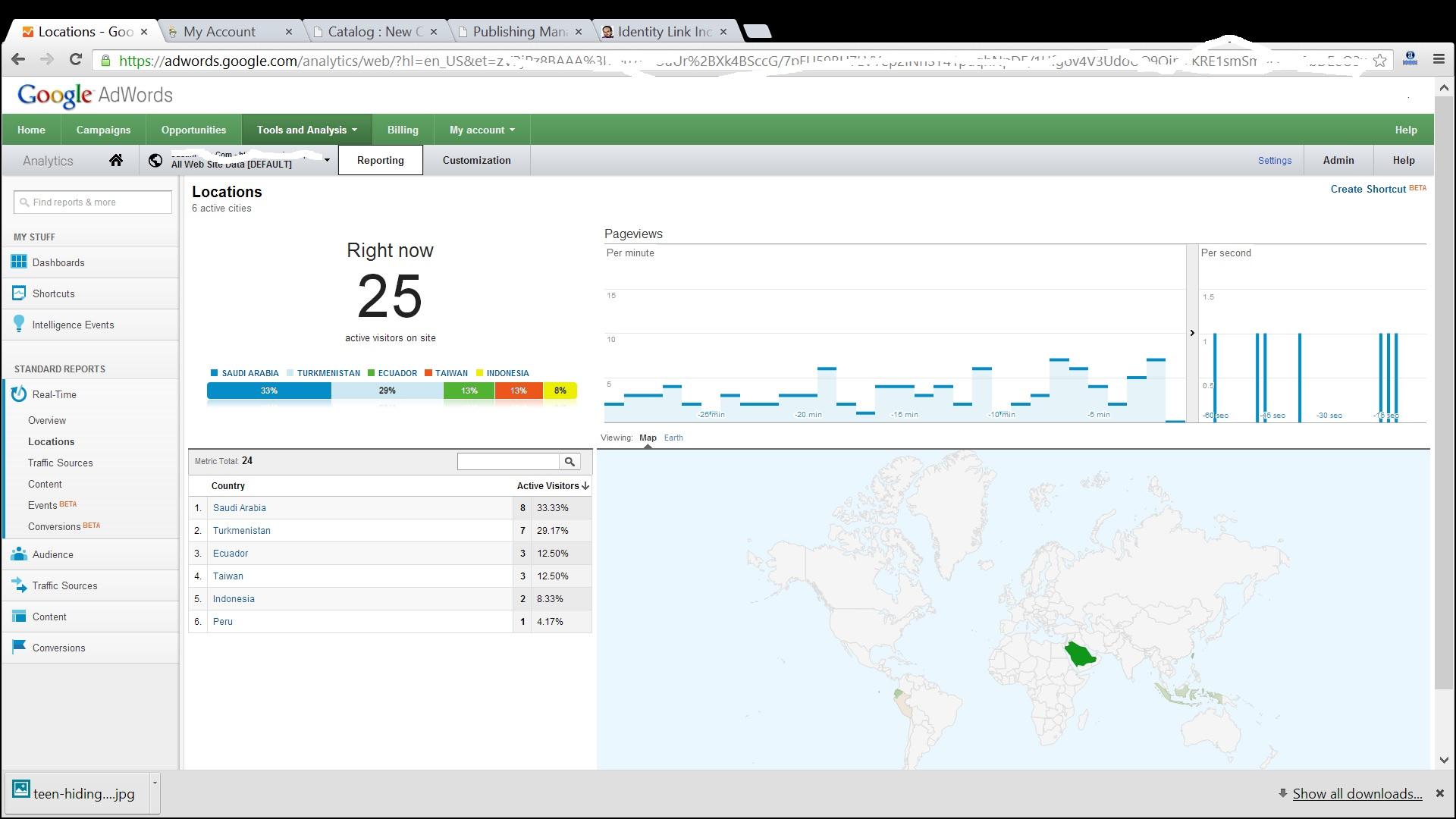Screen dimensions: 1456x819
Task: Click the Saudi Arabia country link
Action: pyautogui.click(x=239, y=508)
